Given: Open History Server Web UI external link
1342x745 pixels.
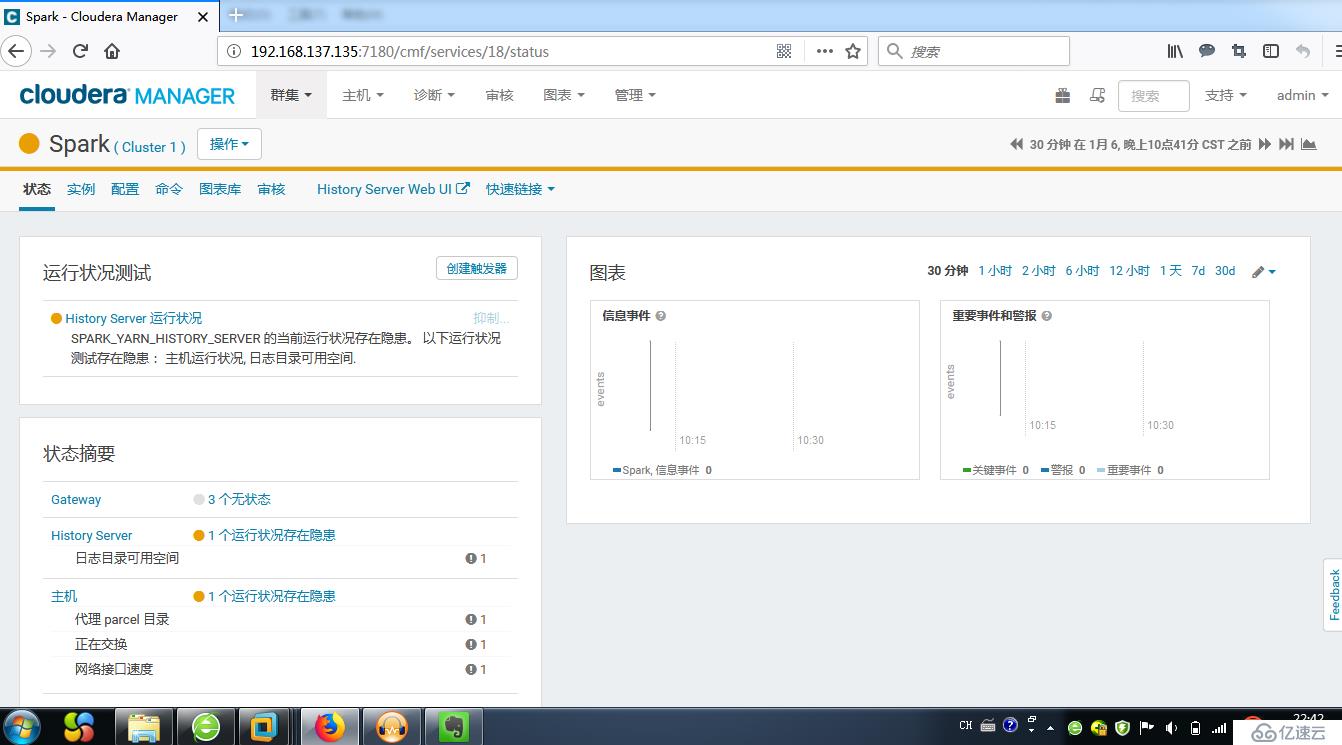Looking at the screenshot, I should 393,189.
